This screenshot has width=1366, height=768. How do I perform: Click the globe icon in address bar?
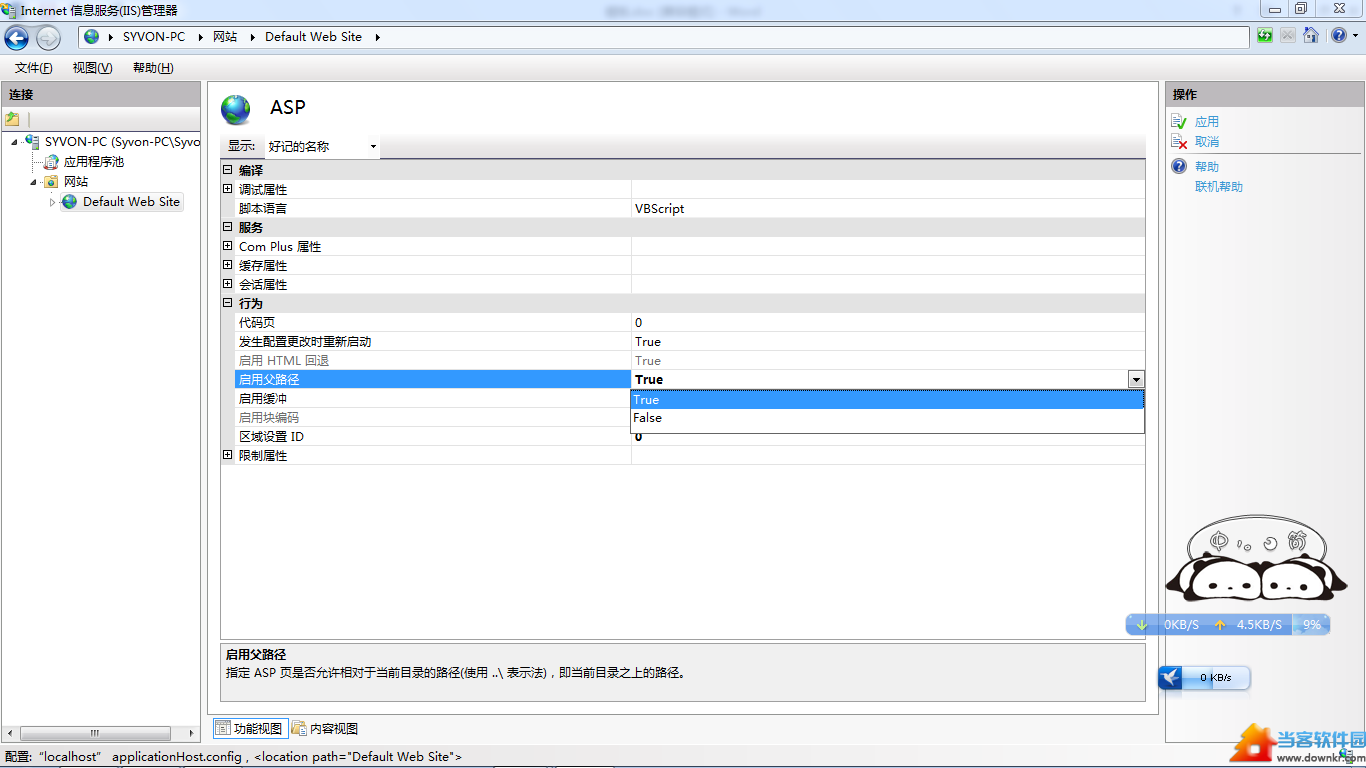92,37
